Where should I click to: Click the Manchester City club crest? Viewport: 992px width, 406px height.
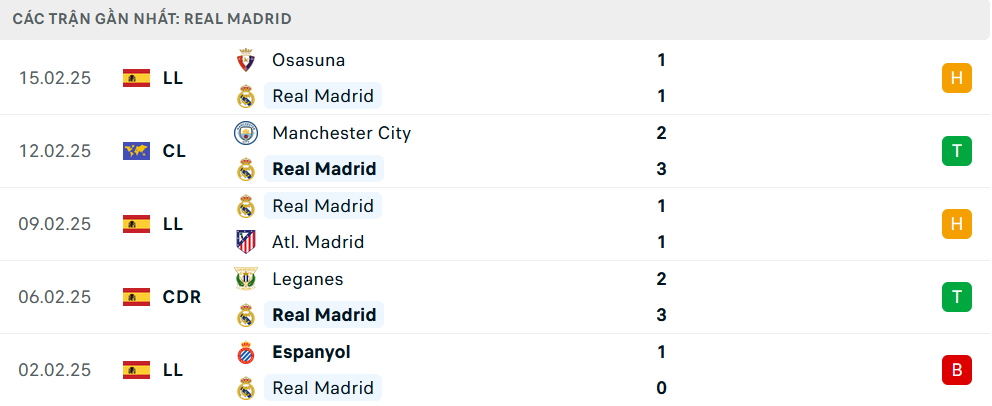tap(245, 133)
